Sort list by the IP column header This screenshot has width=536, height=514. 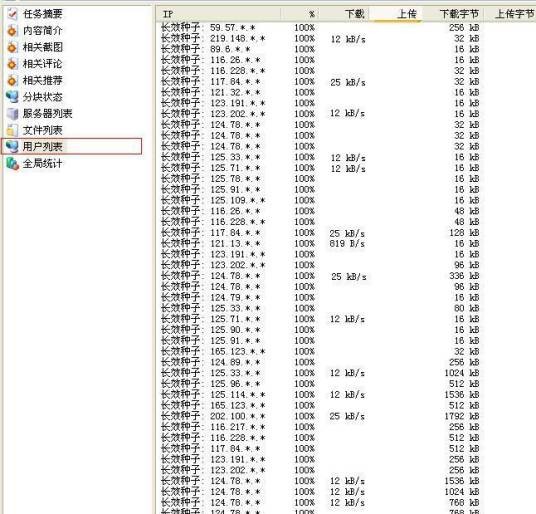pyautogui.click(x=218, y=14)
